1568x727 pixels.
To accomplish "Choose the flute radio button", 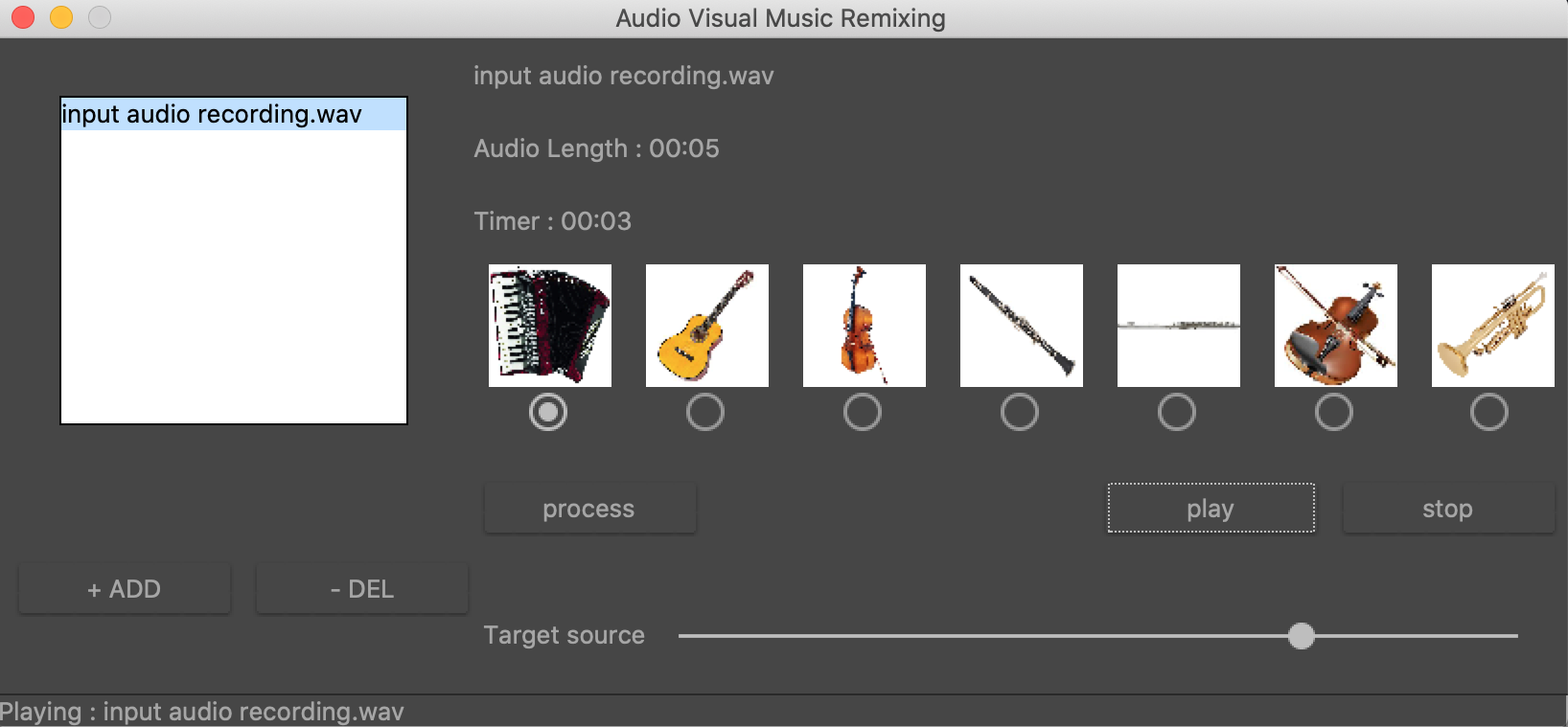I will (x=1177, y=413).
